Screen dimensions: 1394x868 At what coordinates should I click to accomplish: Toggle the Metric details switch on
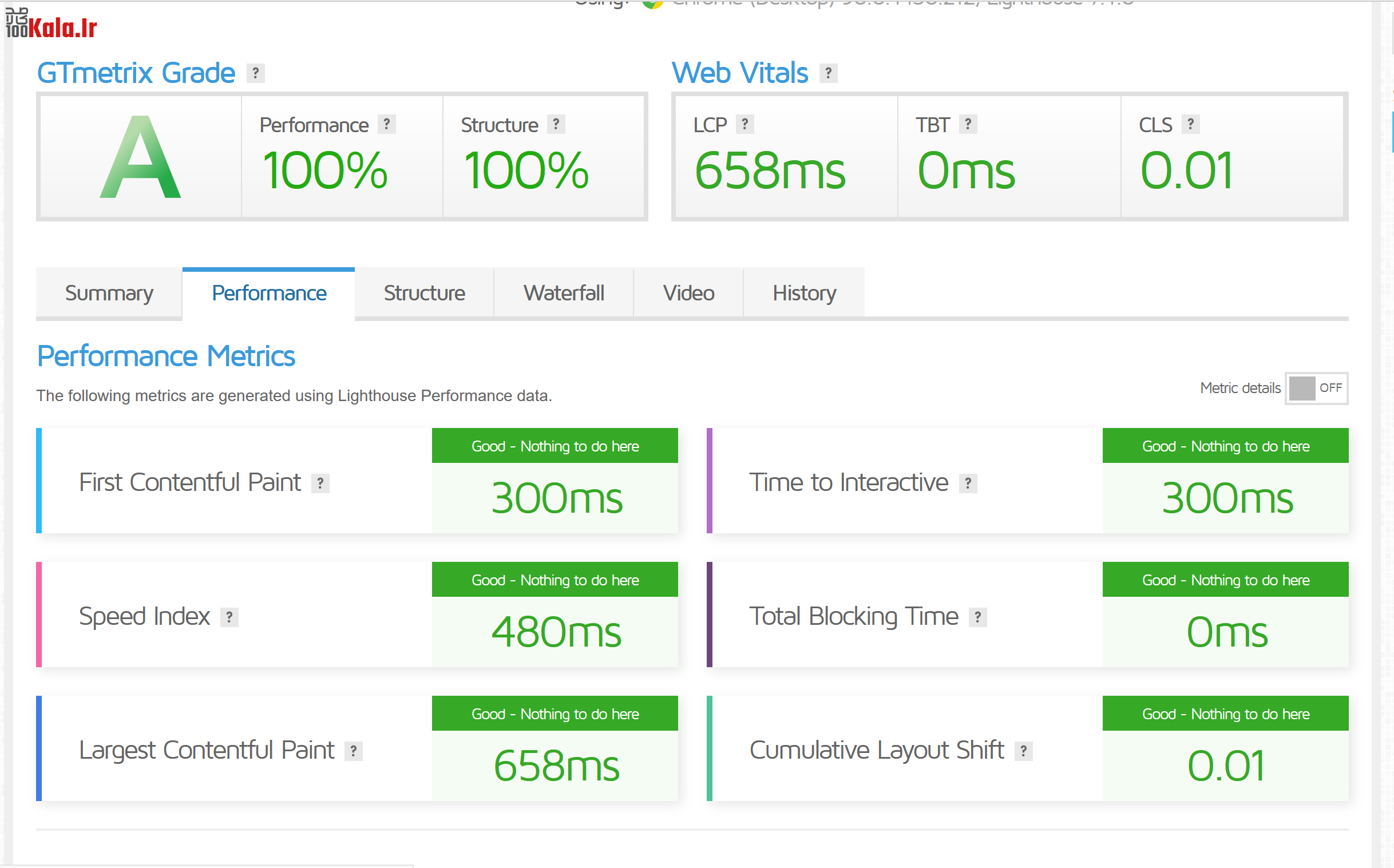1316,389
